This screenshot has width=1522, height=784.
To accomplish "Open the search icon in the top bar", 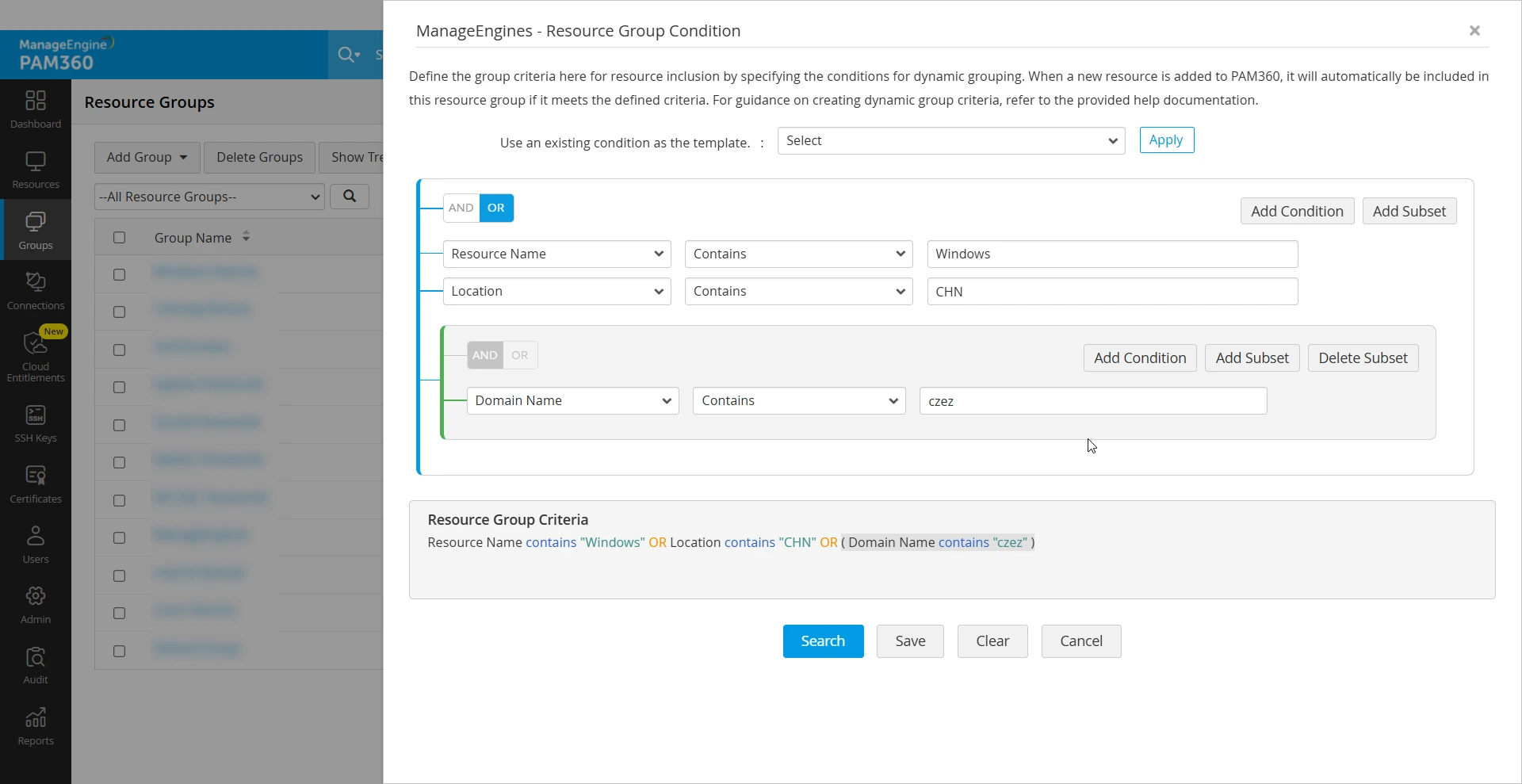I will [x=346, y=54].
